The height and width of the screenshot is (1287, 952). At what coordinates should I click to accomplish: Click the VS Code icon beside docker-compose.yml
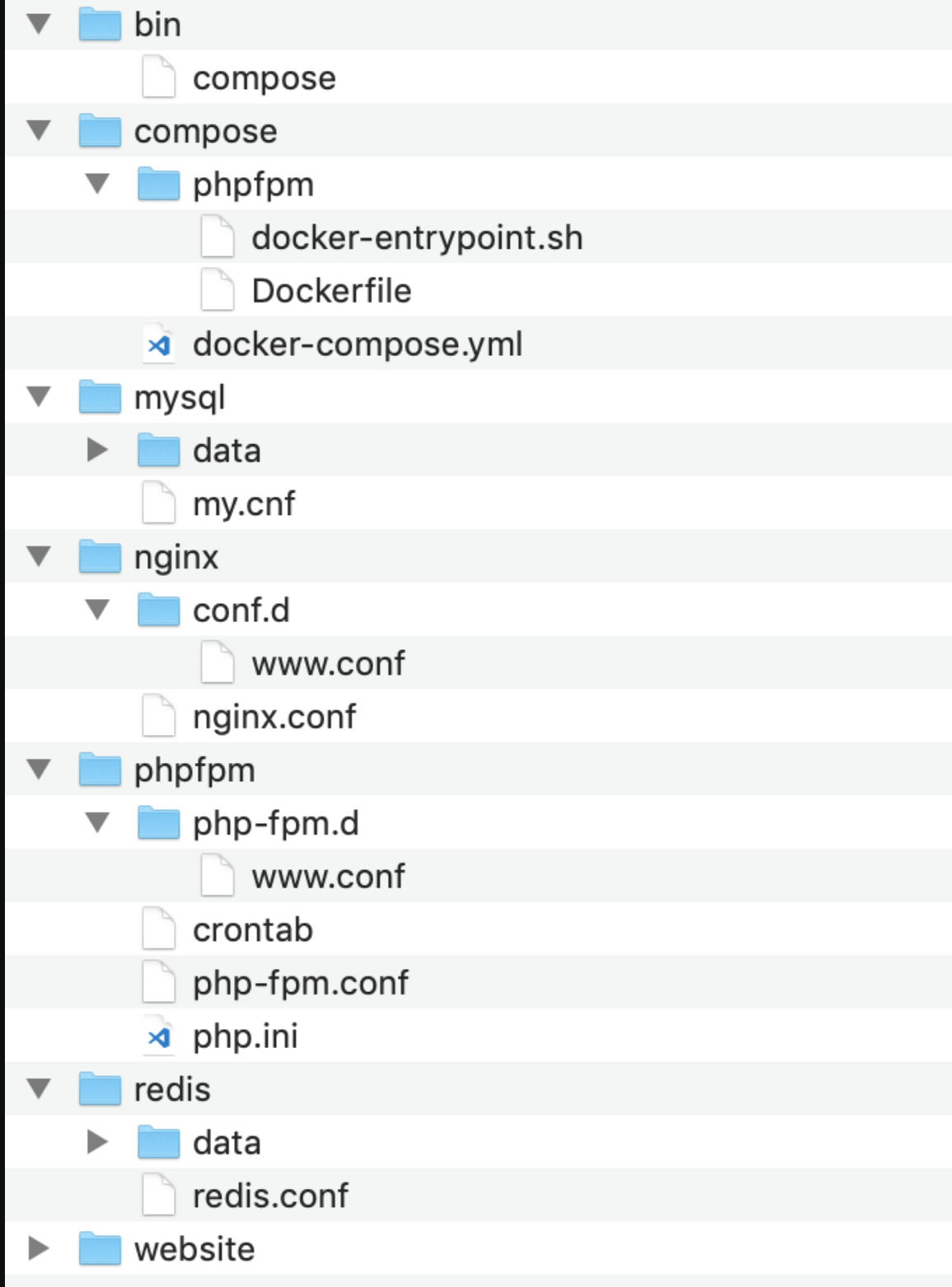[158, 344]
